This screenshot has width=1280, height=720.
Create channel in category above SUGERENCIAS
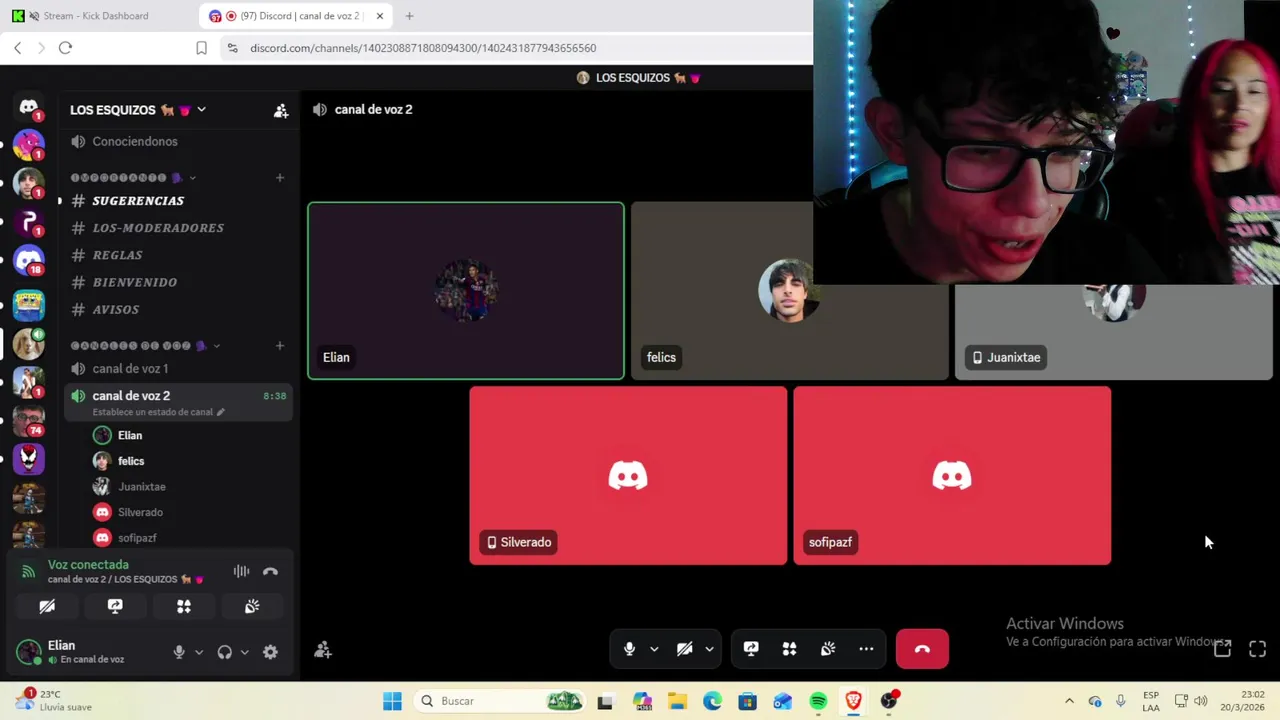pyautogui.click(x=280, y=178)
